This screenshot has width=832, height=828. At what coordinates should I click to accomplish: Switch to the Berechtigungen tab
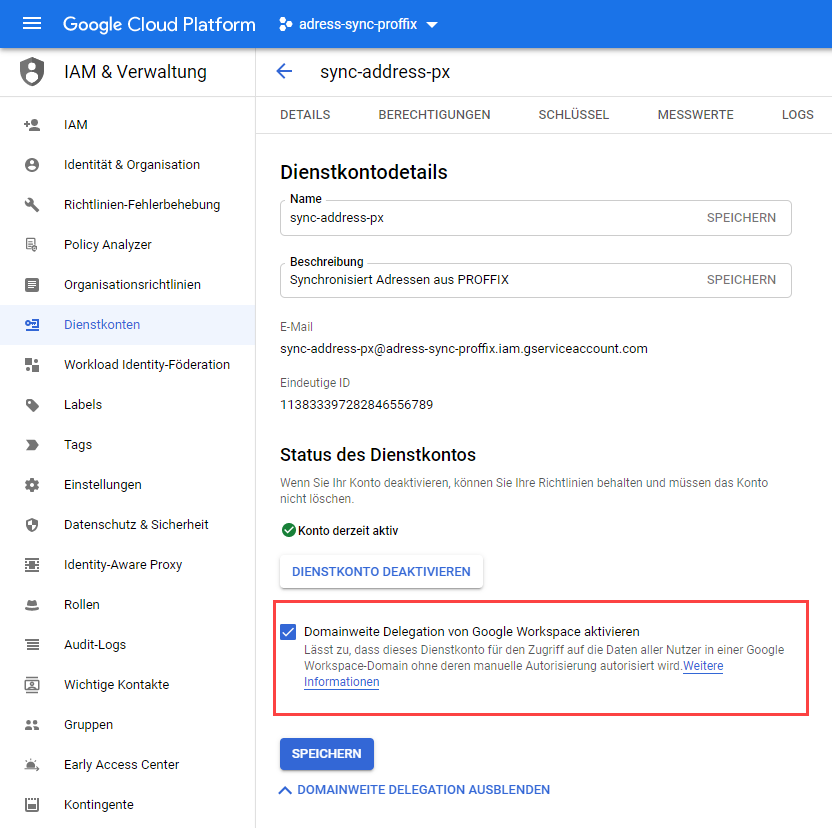434,115
